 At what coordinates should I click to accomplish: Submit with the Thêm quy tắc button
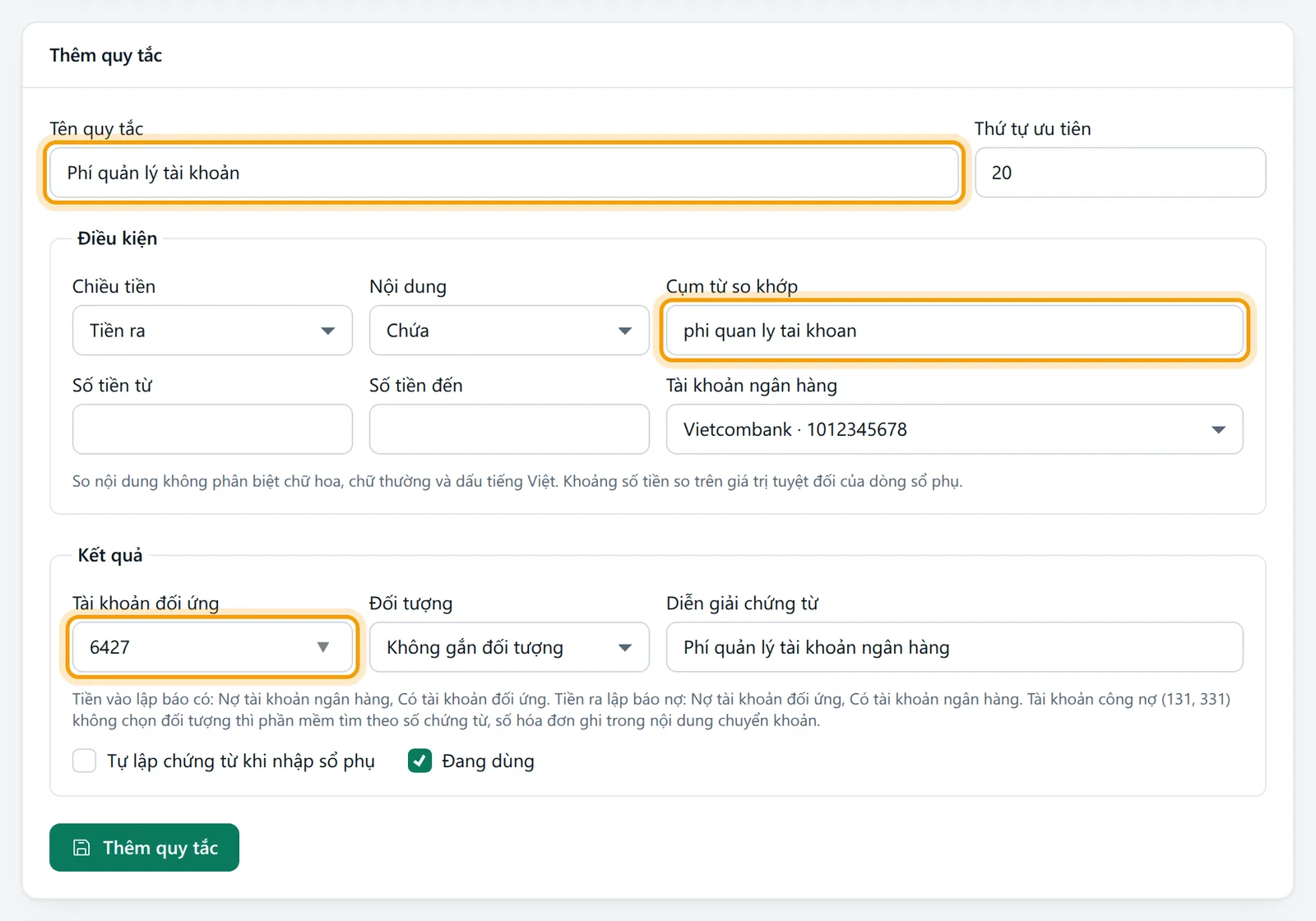coord(144,848)
